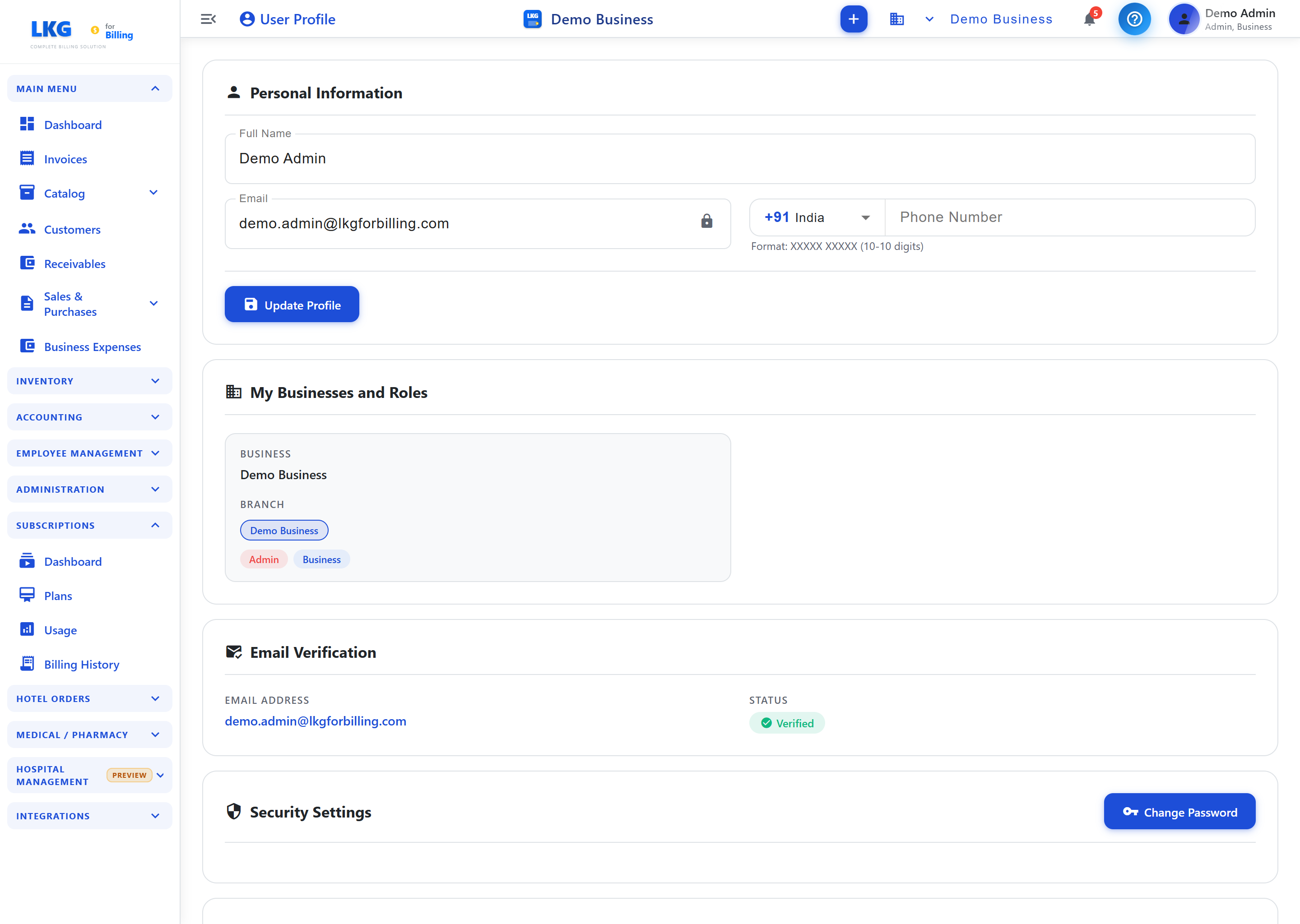Click the Catalog box icon
The height and width of the screenshot is (924, 1300).
(x=27, y=193)
